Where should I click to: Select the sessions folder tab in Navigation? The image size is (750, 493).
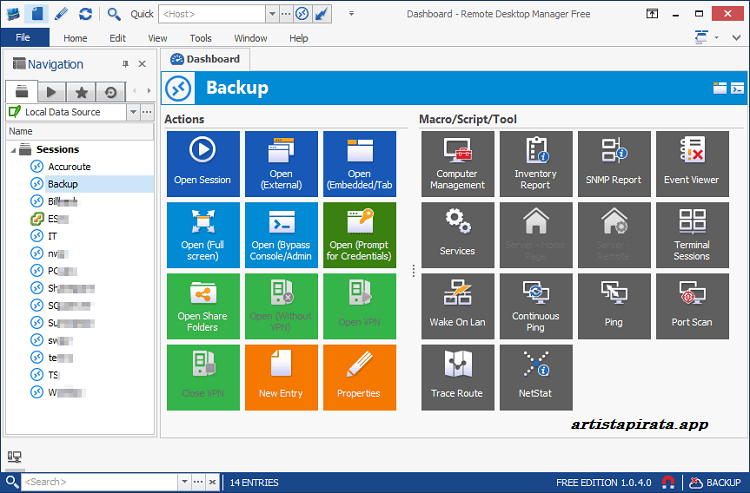click(x=22, y=91)
